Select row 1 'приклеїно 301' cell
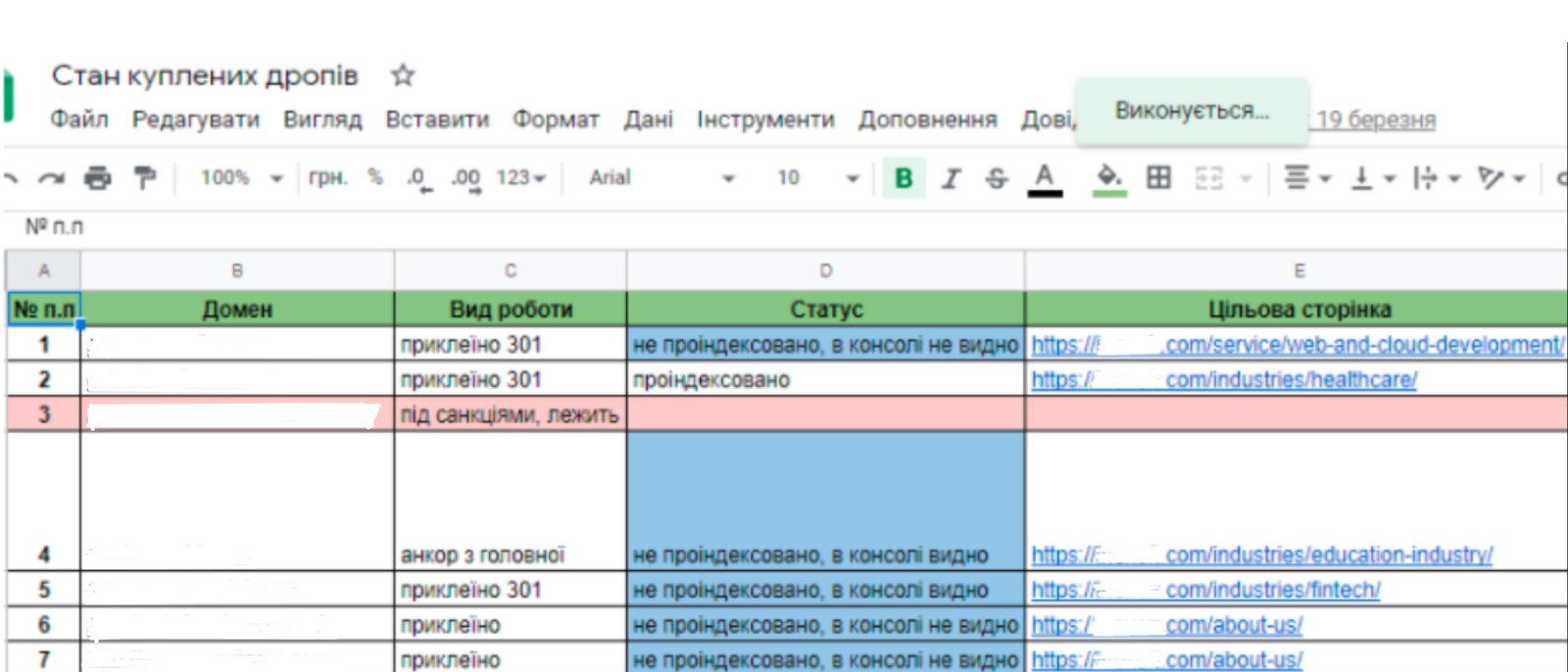The width and height of the screenshot is (1568, 672). click(x=510, y=345)
